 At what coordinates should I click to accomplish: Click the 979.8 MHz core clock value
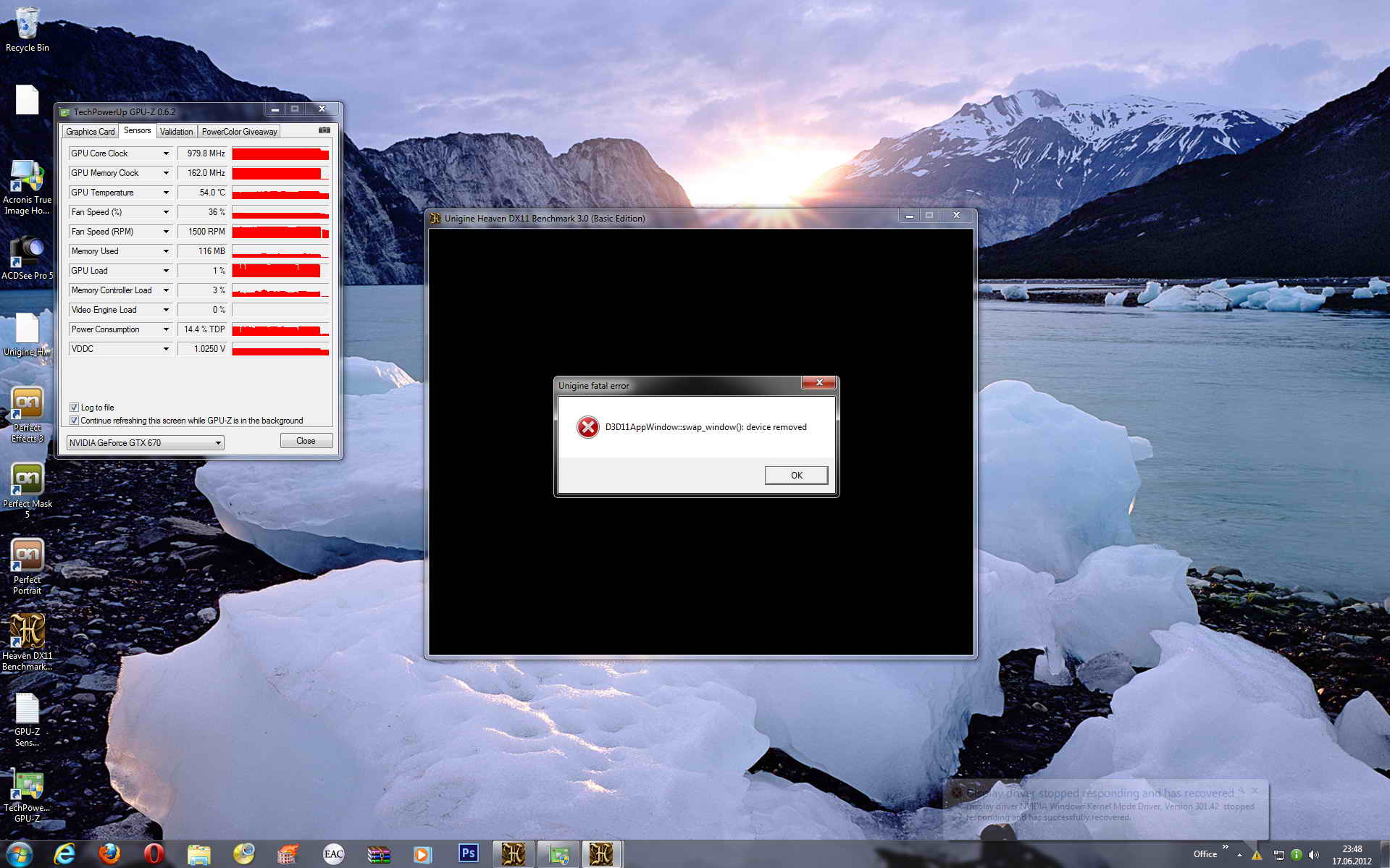coord(203,153)
